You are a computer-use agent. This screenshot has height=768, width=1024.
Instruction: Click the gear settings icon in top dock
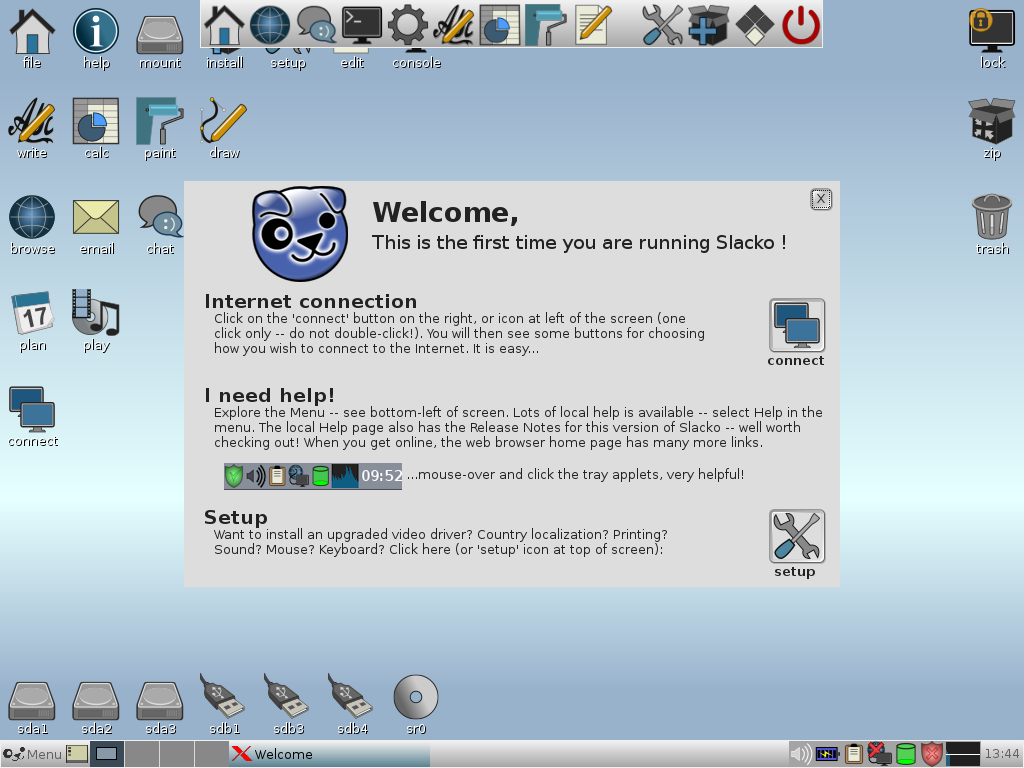point(408,25)
